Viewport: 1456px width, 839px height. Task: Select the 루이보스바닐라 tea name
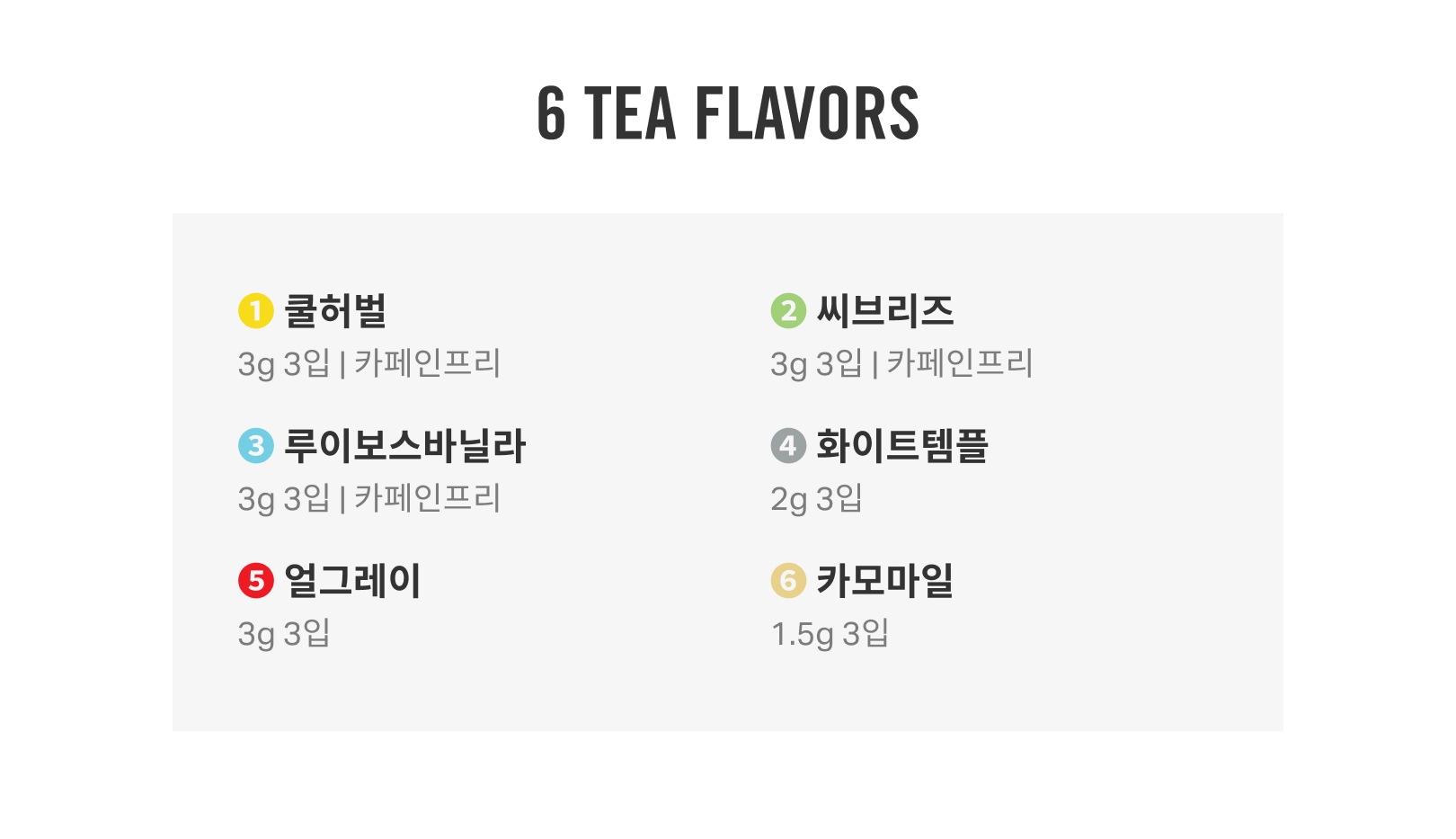tap(404, 445)
